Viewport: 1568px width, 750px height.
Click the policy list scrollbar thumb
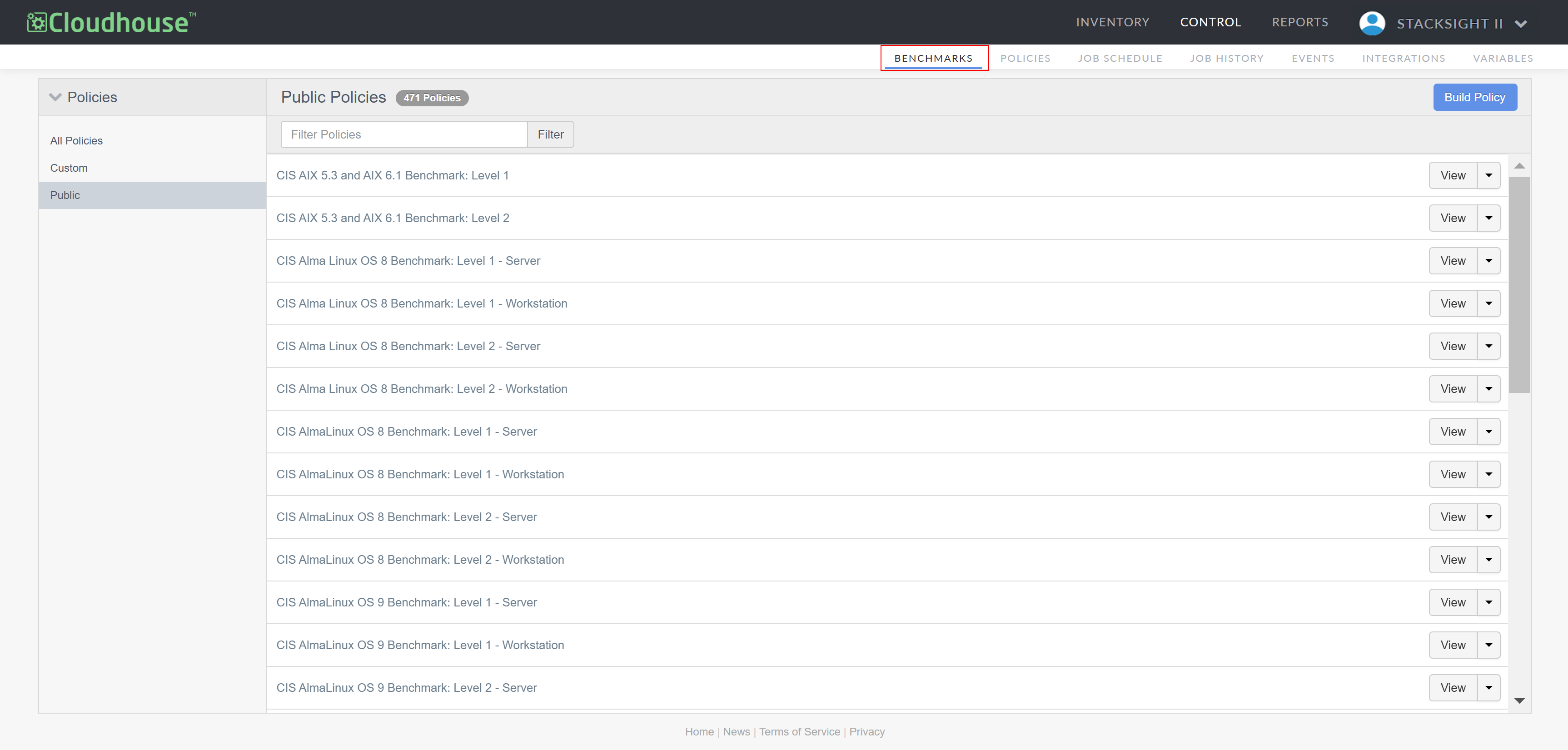point(1519,285)
